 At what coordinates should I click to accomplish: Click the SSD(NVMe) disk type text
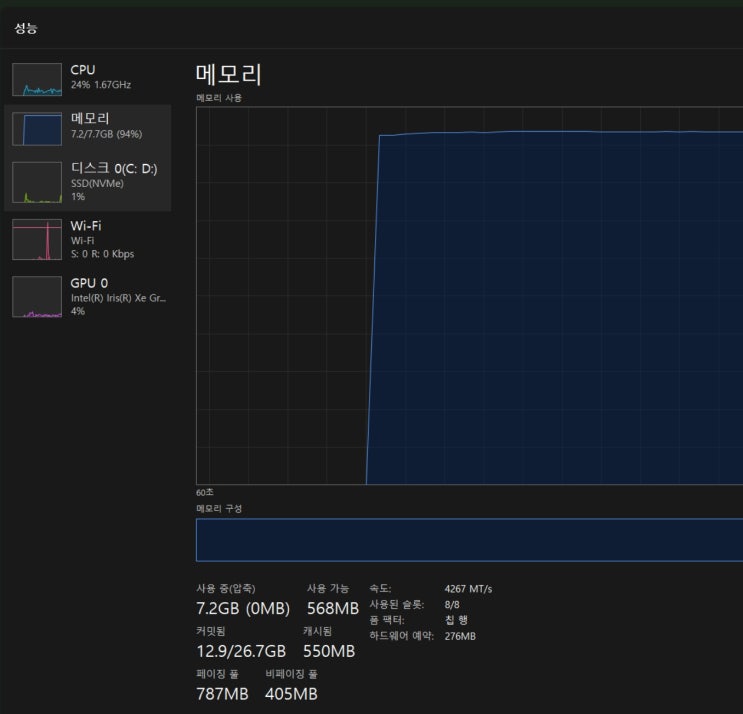(x=97, y=183)
